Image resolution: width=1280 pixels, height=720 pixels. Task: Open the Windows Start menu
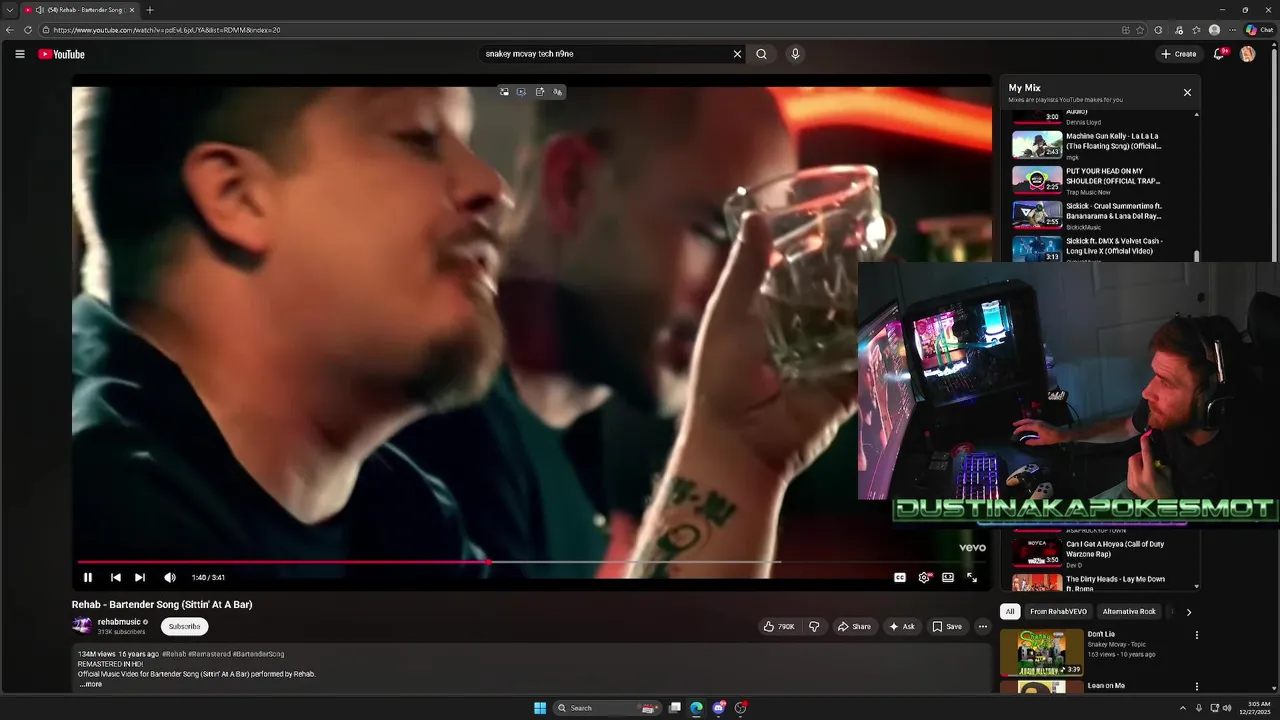(x=540, y=708)
